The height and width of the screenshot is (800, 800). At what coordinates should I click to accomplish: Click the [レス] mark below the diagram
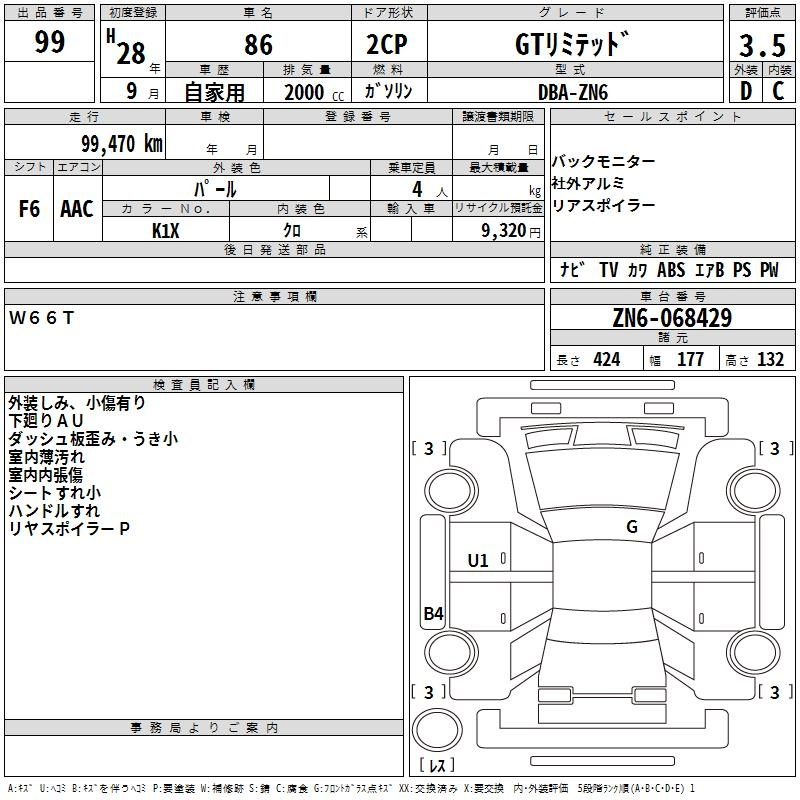(x=436, y=766)
